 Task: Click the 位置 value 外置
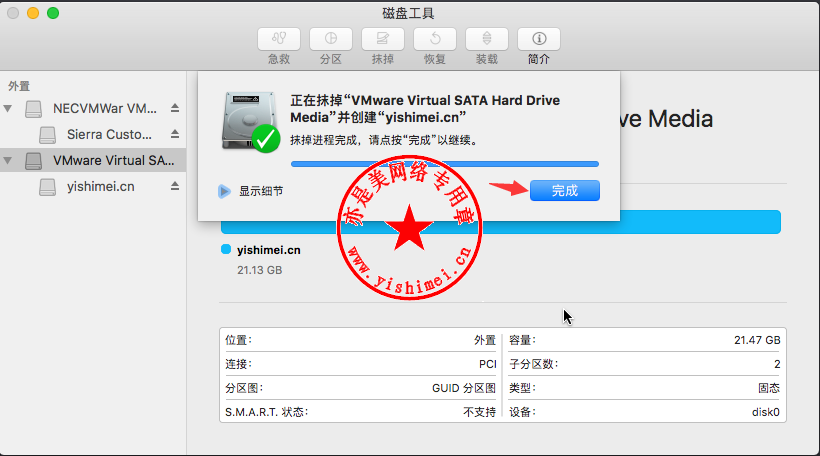pos(485,340)
